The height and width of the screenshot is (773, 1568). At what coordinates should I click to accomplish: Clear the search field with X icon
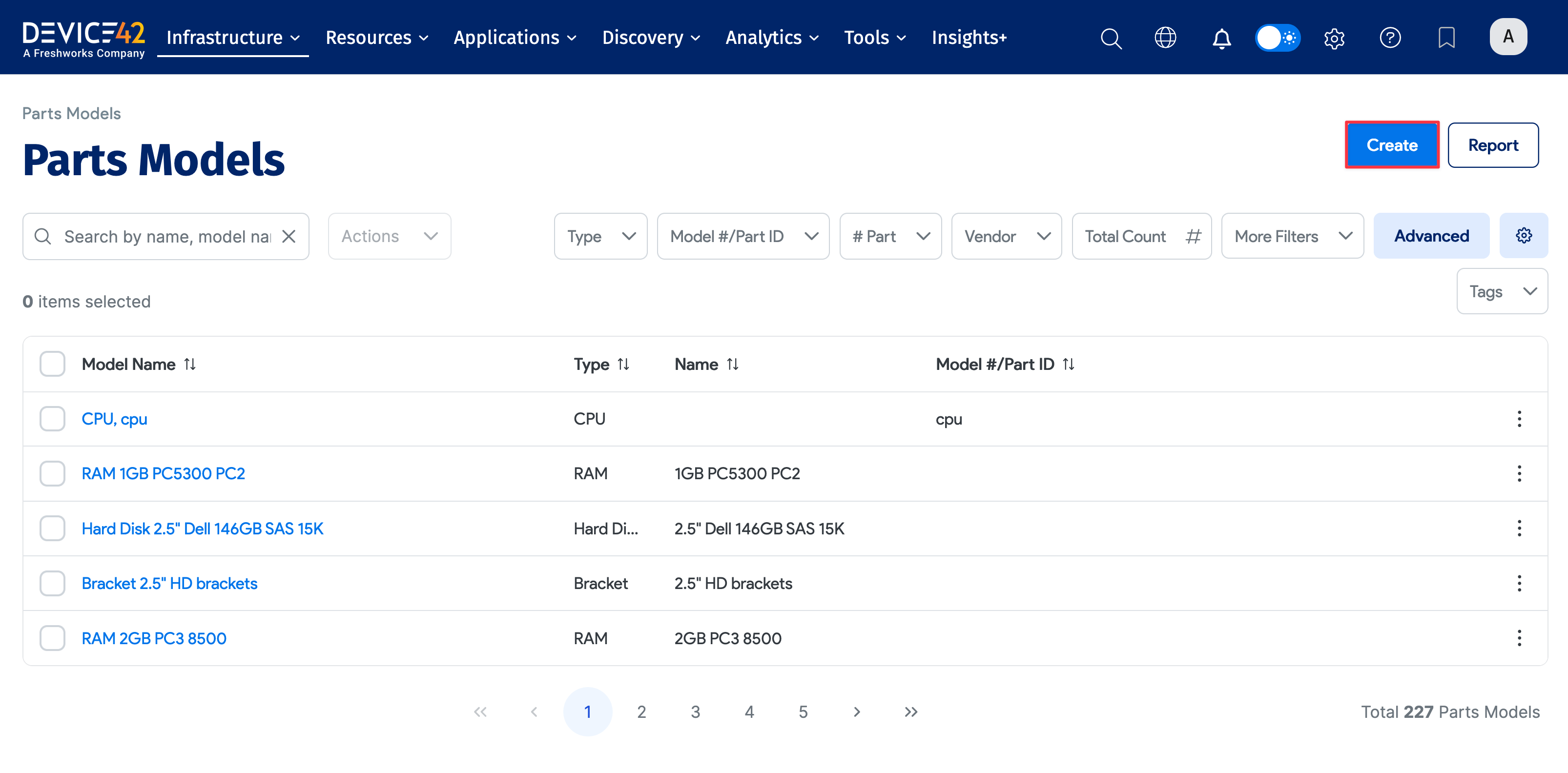click(x=289, y=236)
